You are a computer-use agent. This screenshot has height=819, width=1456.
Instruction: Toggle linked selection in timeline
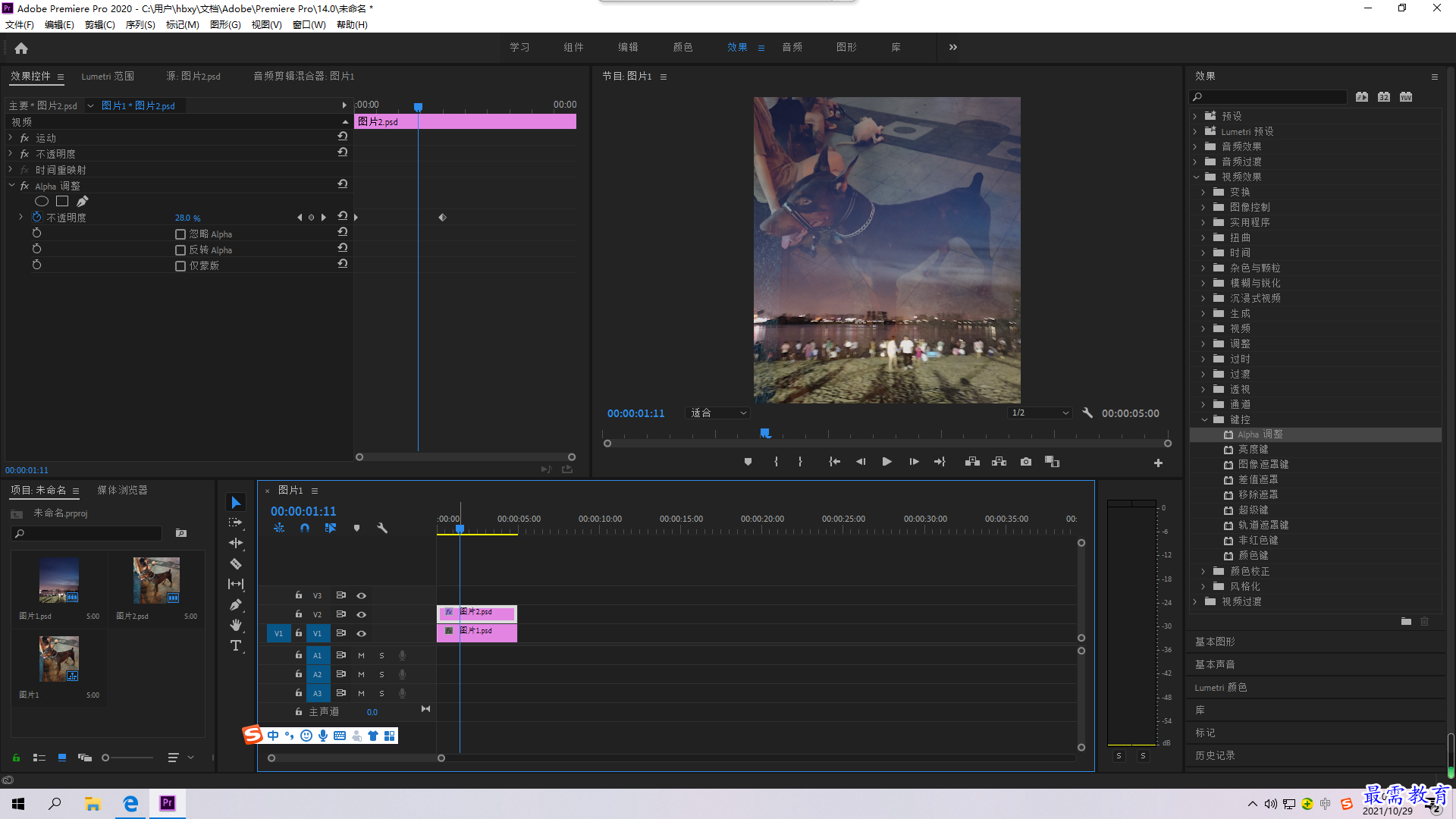point(331,528)
